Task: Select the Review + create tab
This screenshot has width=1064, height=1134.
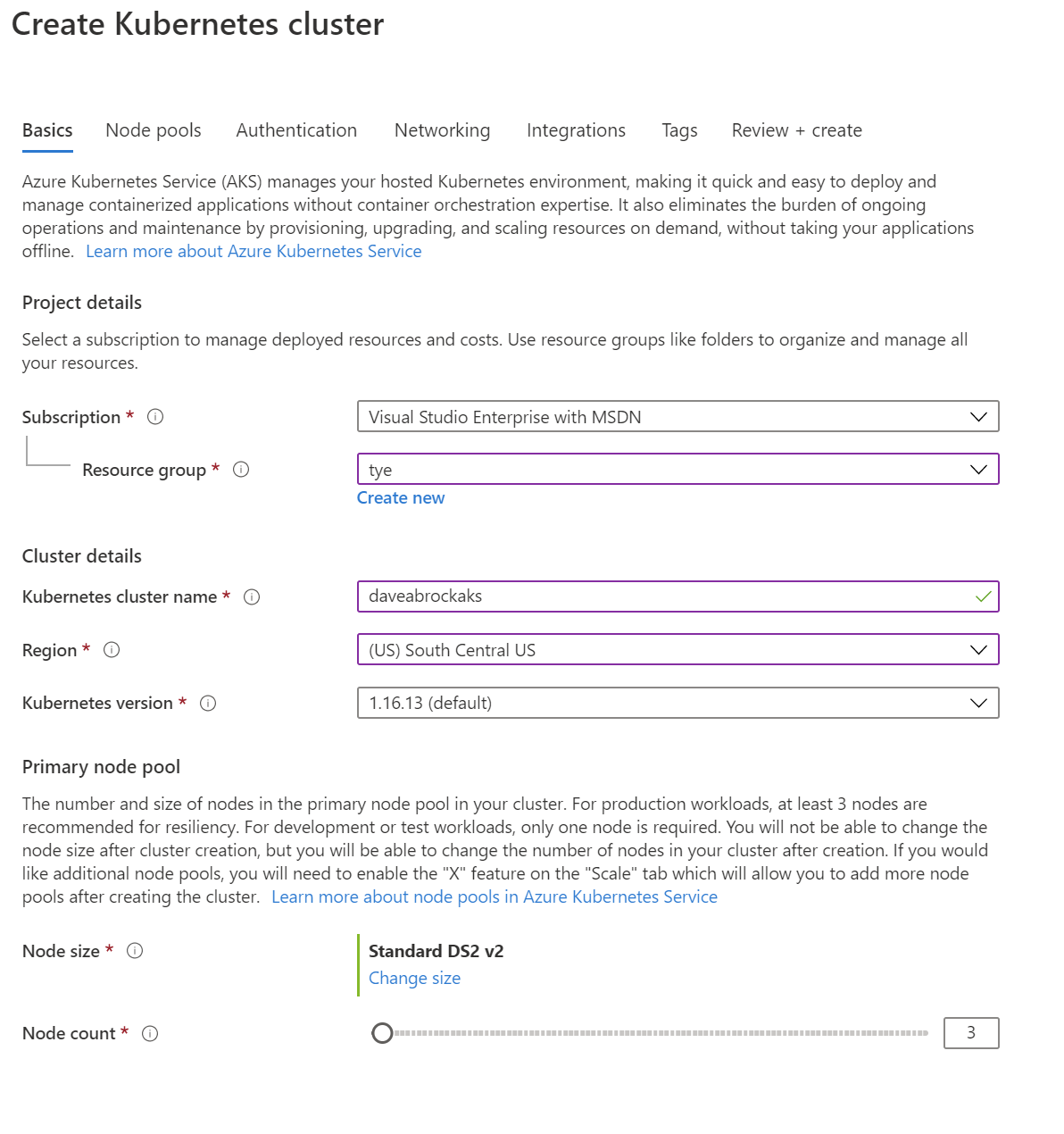Action: point(795,130)
